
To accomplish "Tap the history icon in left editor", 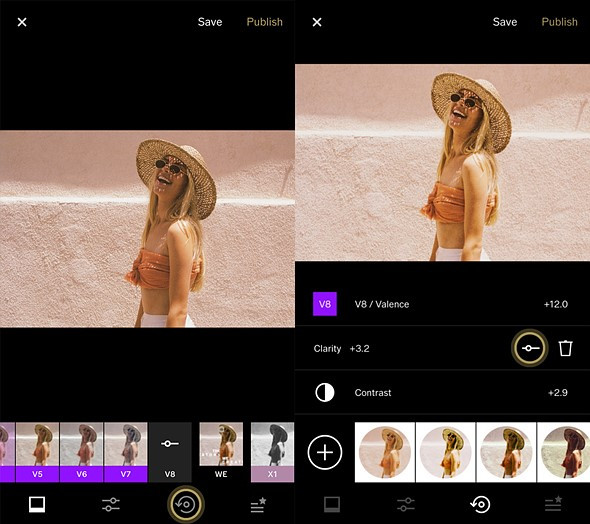I will pos(186,504).
